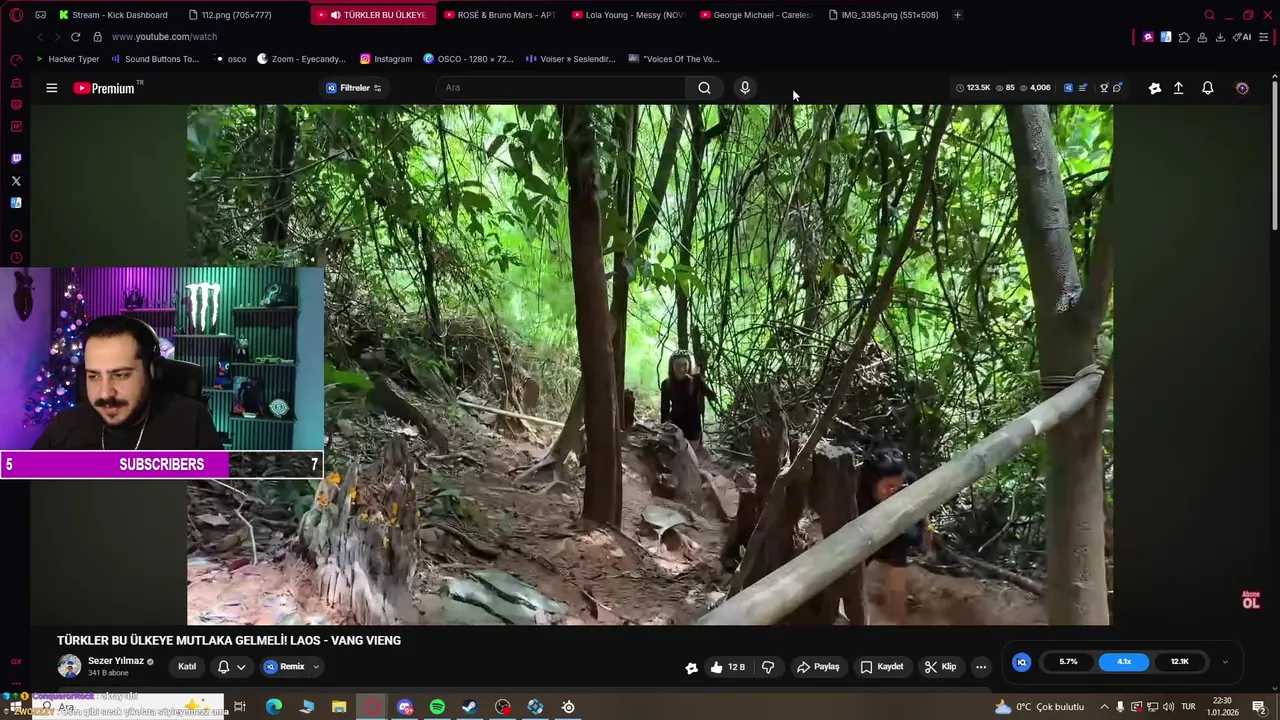Switch to the George Michael - Careless tab
Image resolution: width=1280 pixels, height=720 pixels.
point(756,15)
